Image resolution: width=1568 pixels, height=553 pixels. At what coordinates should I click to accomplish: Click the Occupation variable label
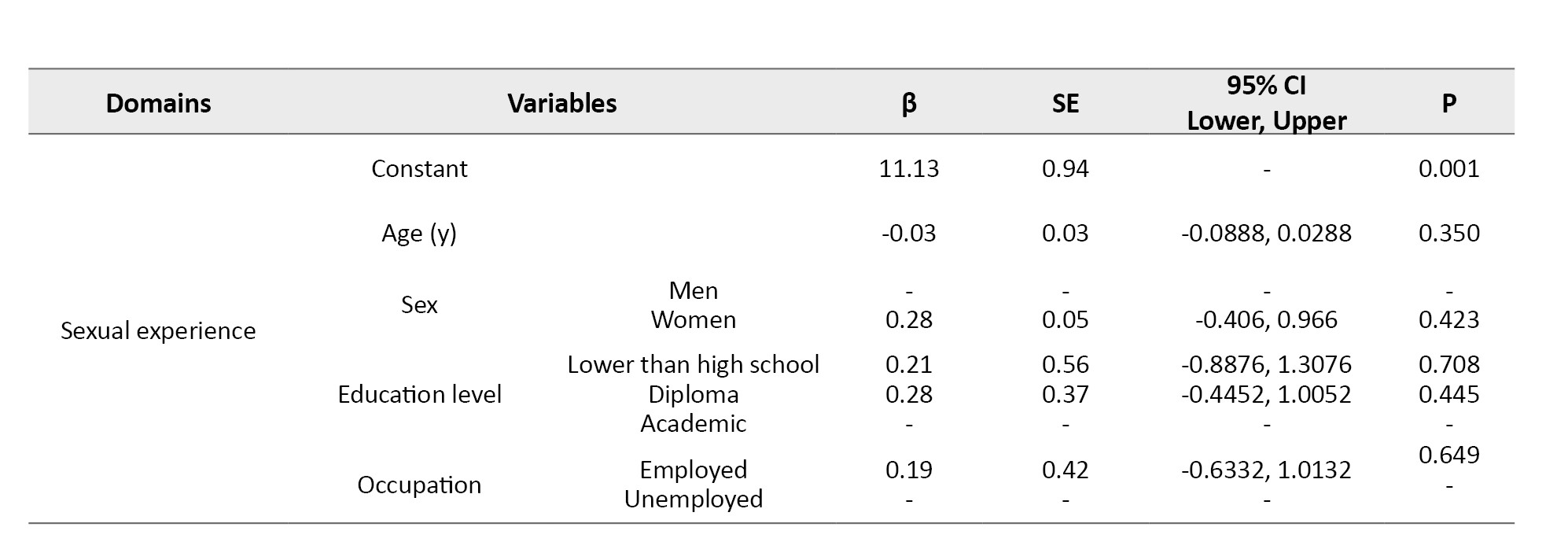tap(419, 485)
